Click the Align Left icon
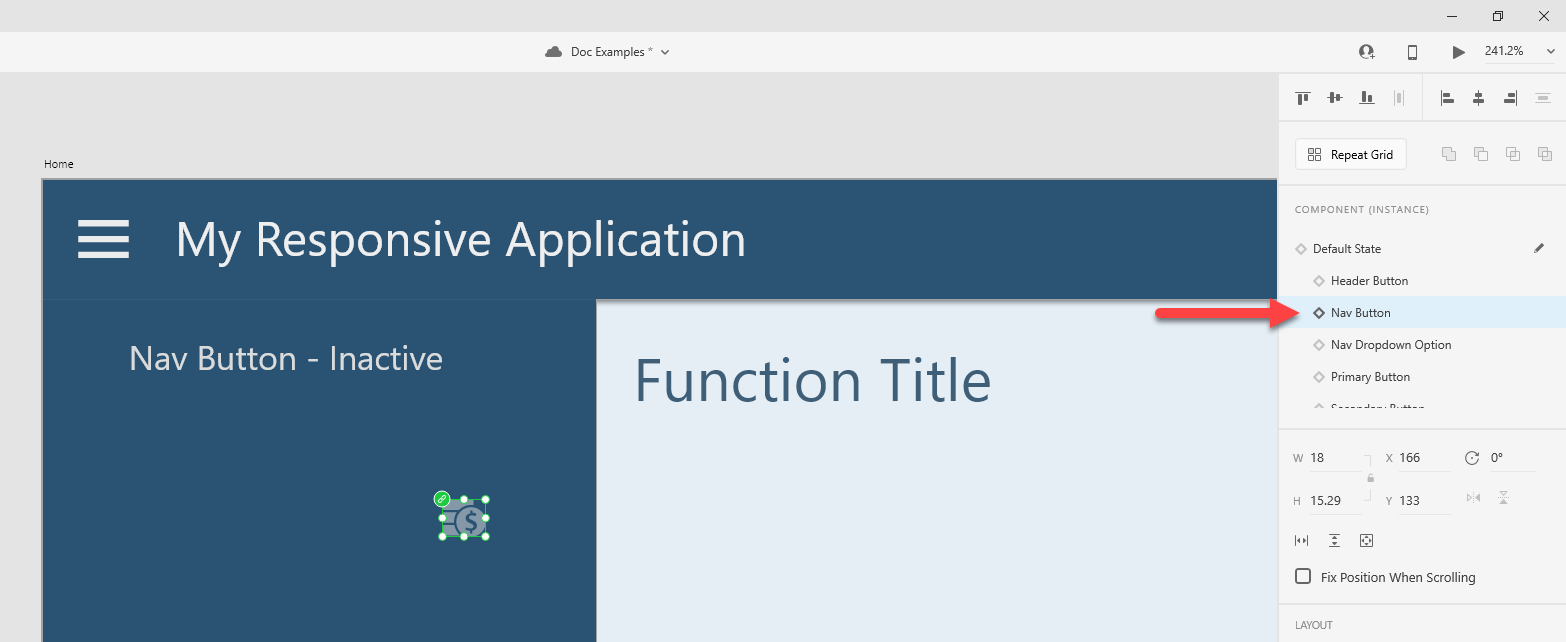The image size is (1566, 642). click(1446, 98)
